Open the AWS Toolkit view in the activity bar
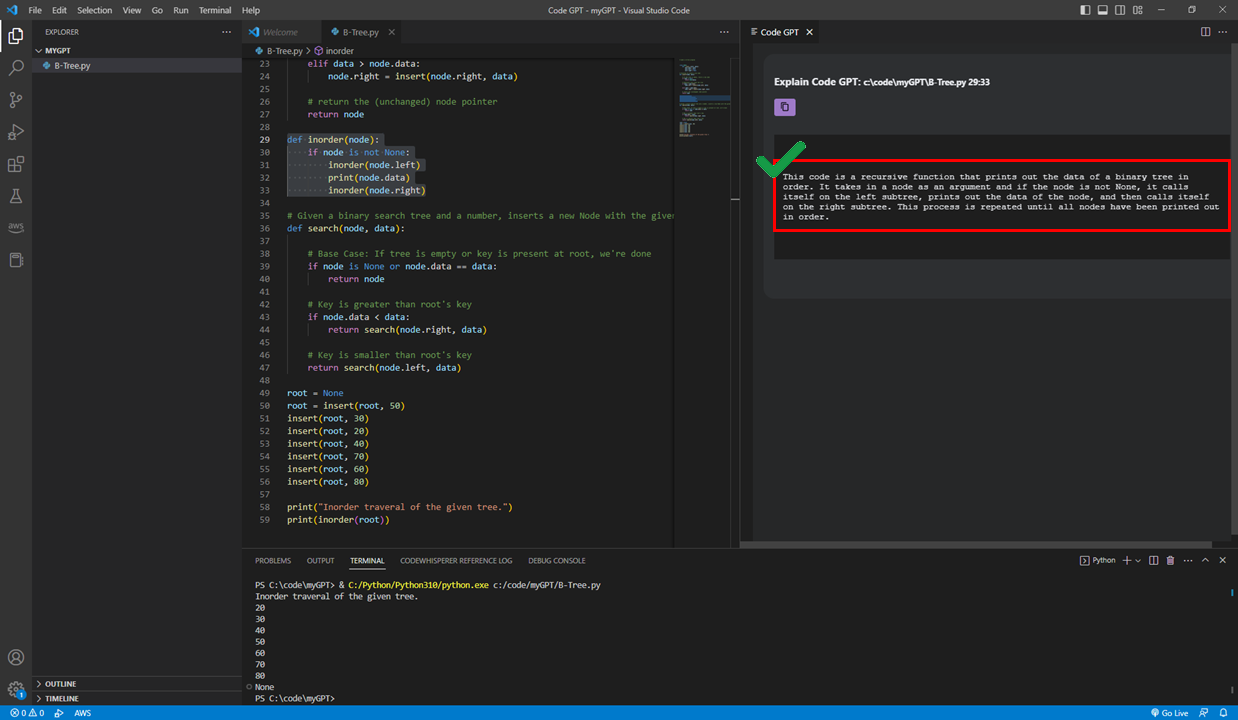 (x=16, y=228)
